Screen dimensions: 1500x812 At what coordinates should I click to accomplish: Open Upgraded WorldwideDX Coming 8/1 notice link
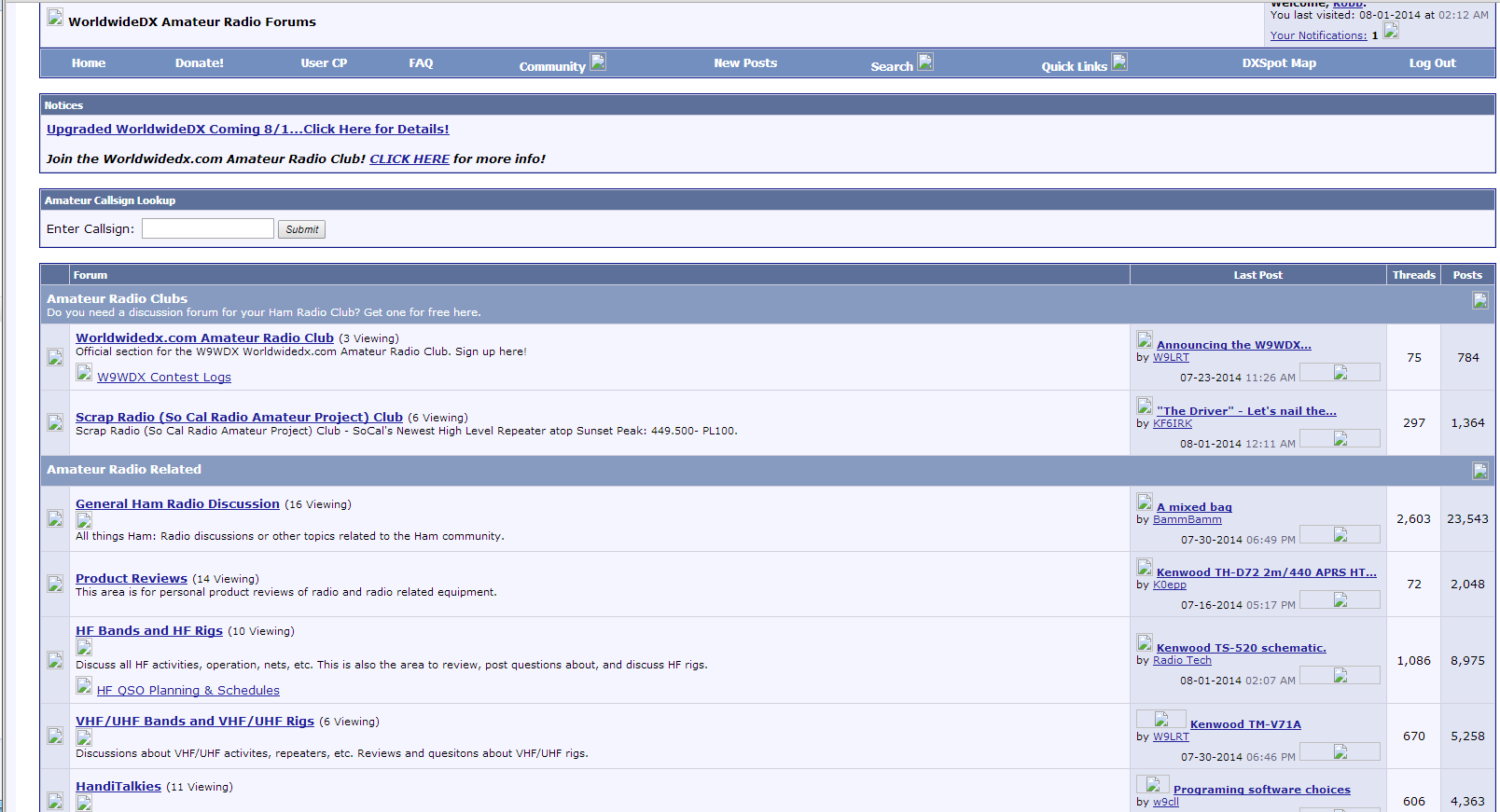pos(247,130)
